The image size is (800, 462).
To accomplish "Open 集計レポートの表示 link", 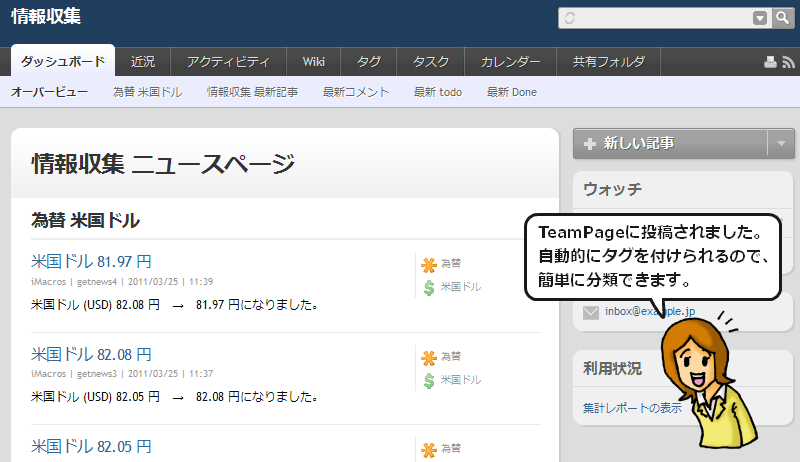I will coord(632,408).
